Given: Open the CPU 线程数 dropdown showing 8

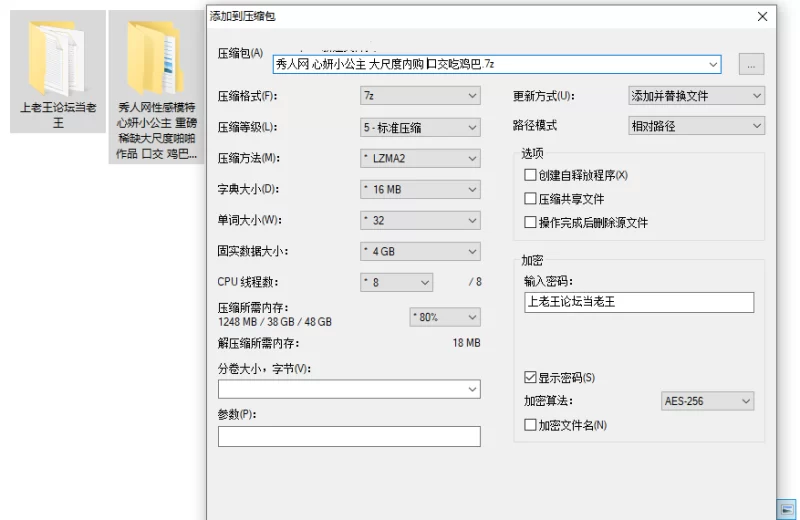Looking at the screenshot, I should point(396,282).
